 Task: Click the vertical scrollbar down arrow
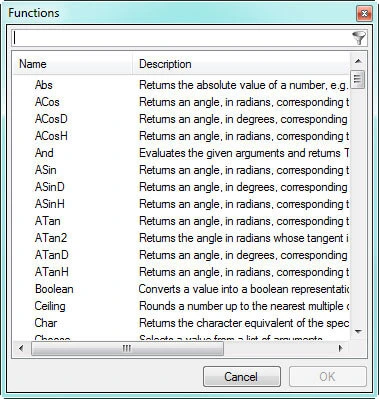click(x=358, y=331)
